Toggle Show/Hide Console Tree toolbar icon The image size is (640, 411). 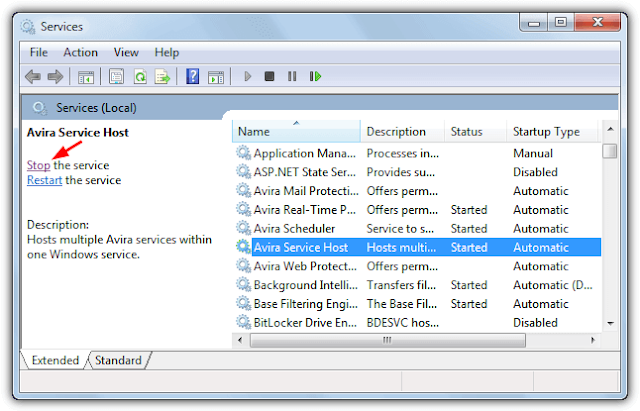pos(86,76)
